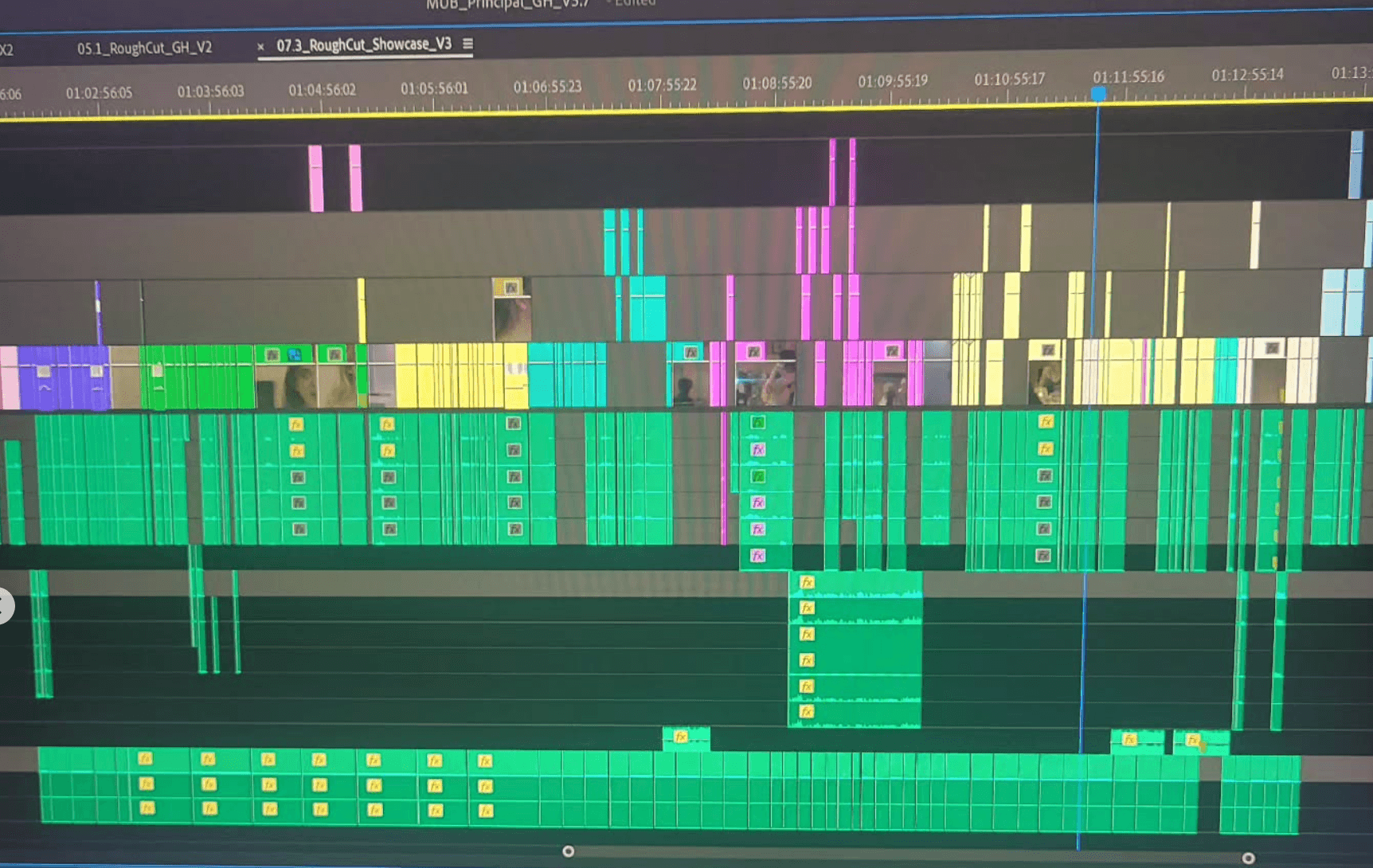The image size is (1373, 868).
Task: Close the 07.3_RoughCut_Showcase_V3 sequence tab
Action: tap(260, 47)
